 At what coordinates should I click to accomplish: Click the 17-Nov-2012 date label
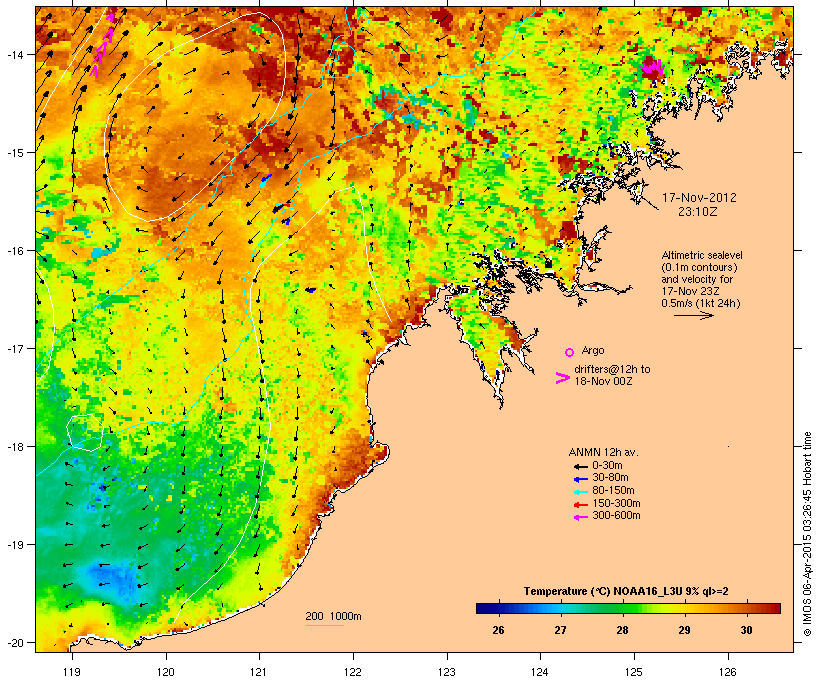699,198
